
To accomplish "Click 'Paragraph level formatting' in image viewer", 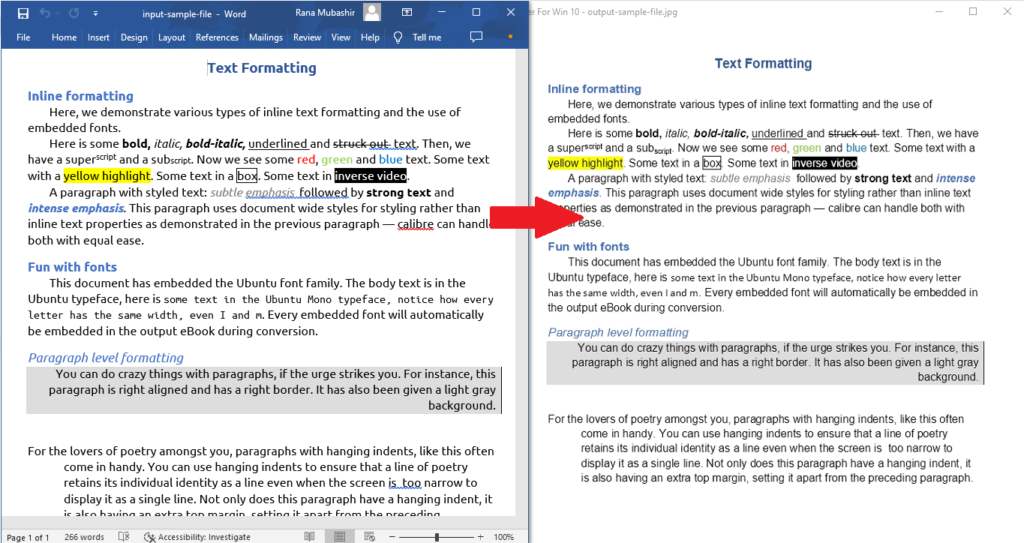I will coord(618,332).
